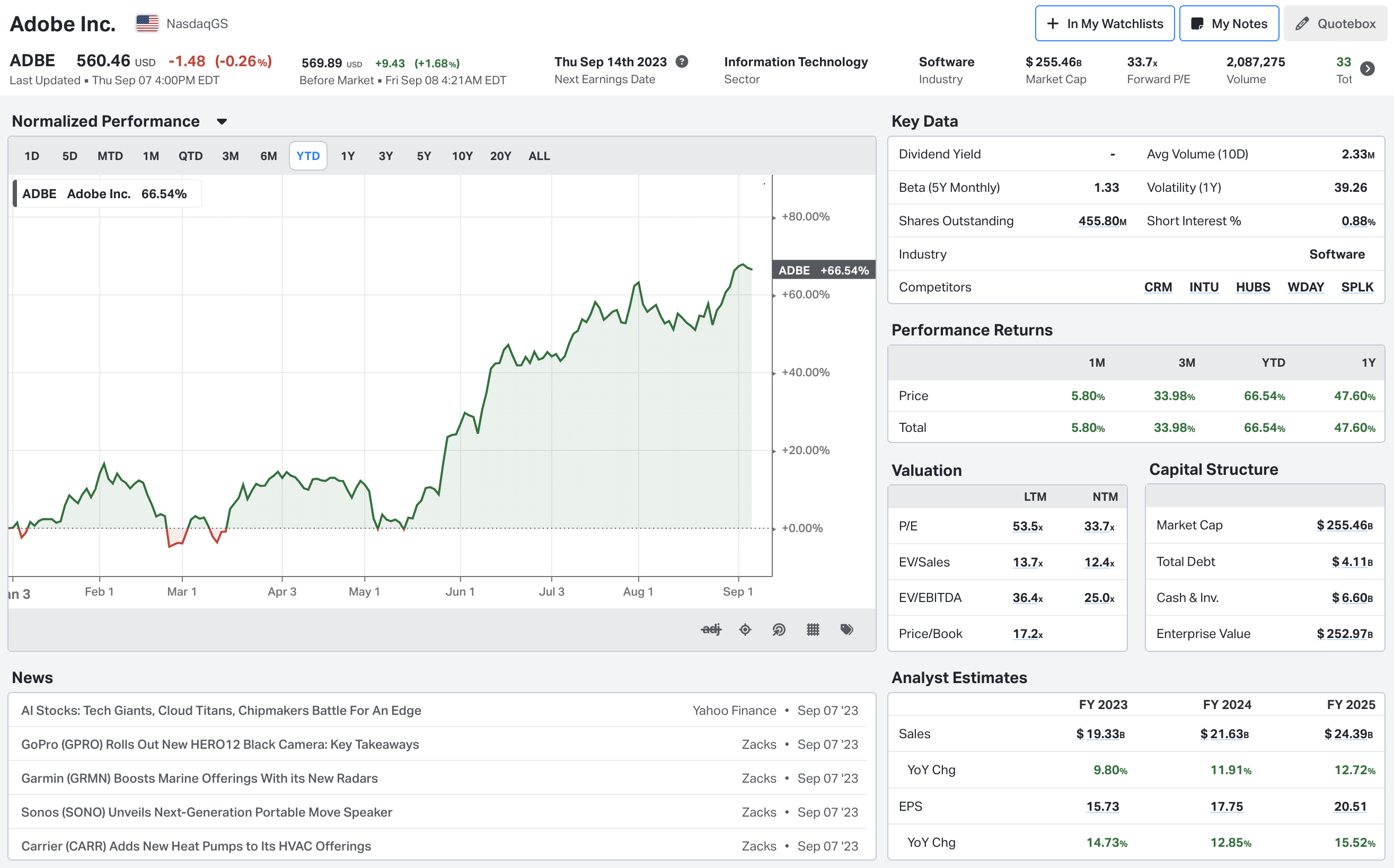Select the ALL time range
Viewport: 1394px width, 868px height.
tap(539, 156)
